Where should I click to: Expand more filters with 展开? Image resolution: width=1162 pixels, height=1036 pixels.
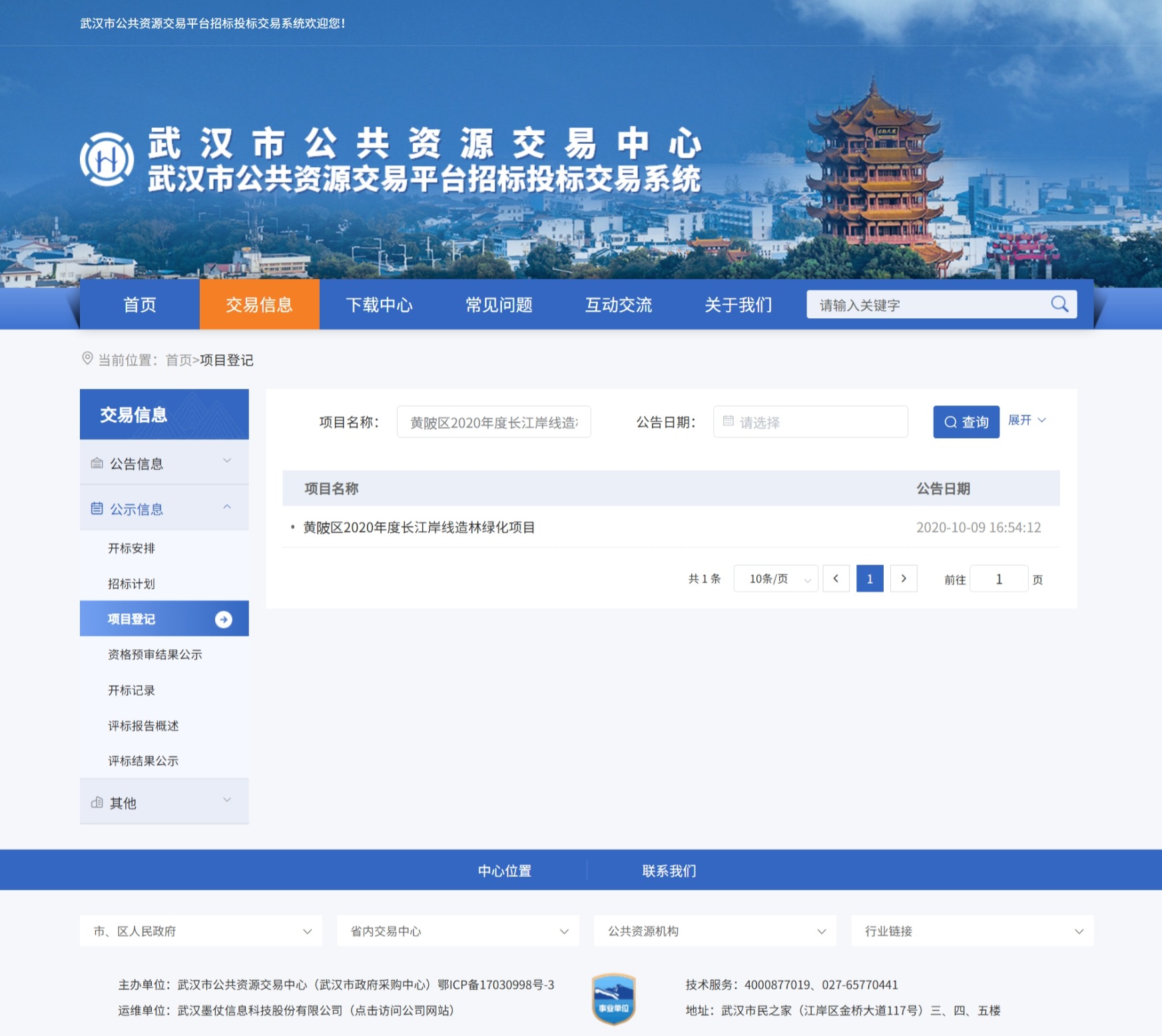tap(1026, 420)
